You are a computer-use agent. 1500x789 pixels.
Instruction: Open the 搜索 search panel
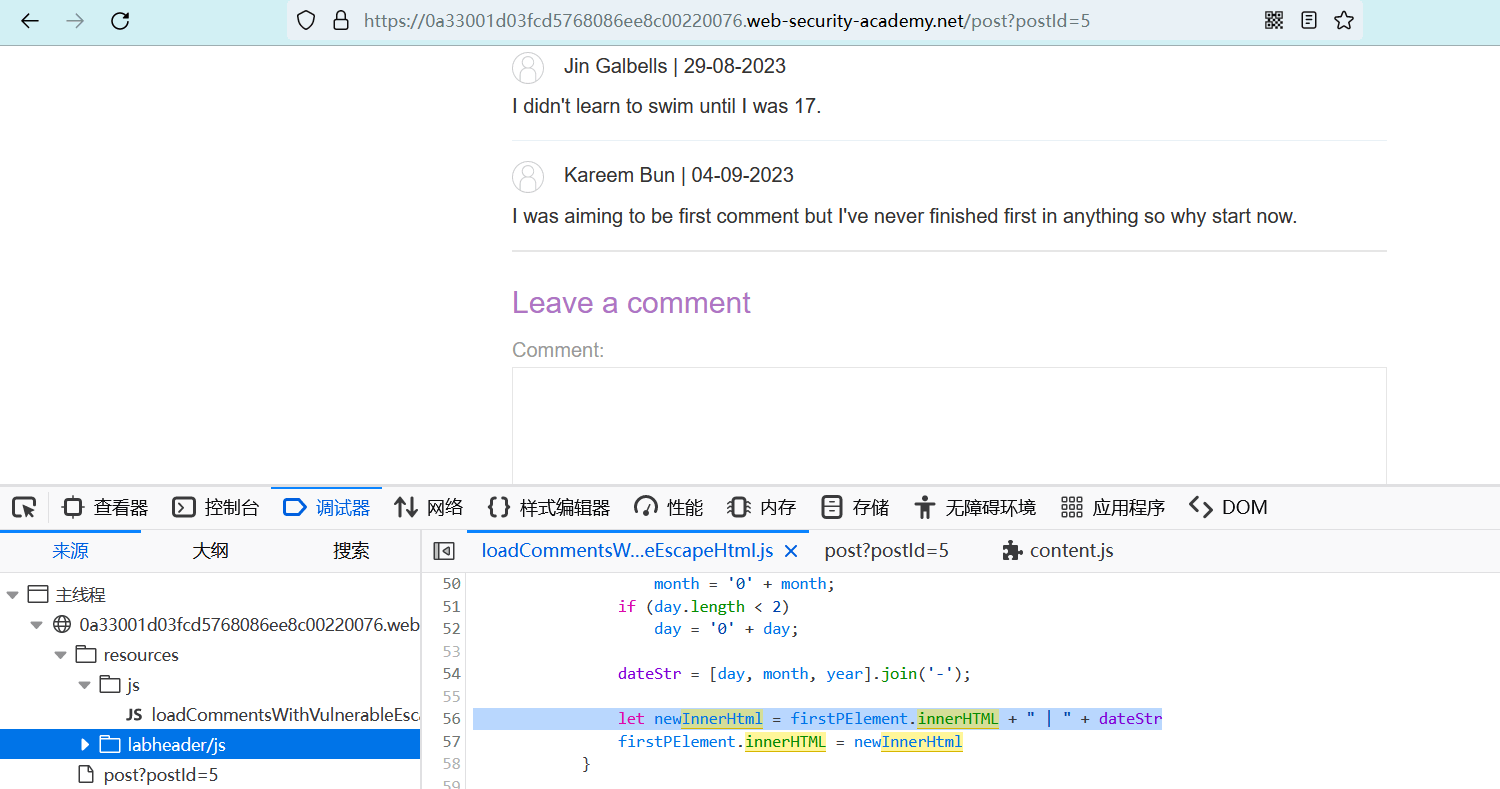[x=351, y=551]
